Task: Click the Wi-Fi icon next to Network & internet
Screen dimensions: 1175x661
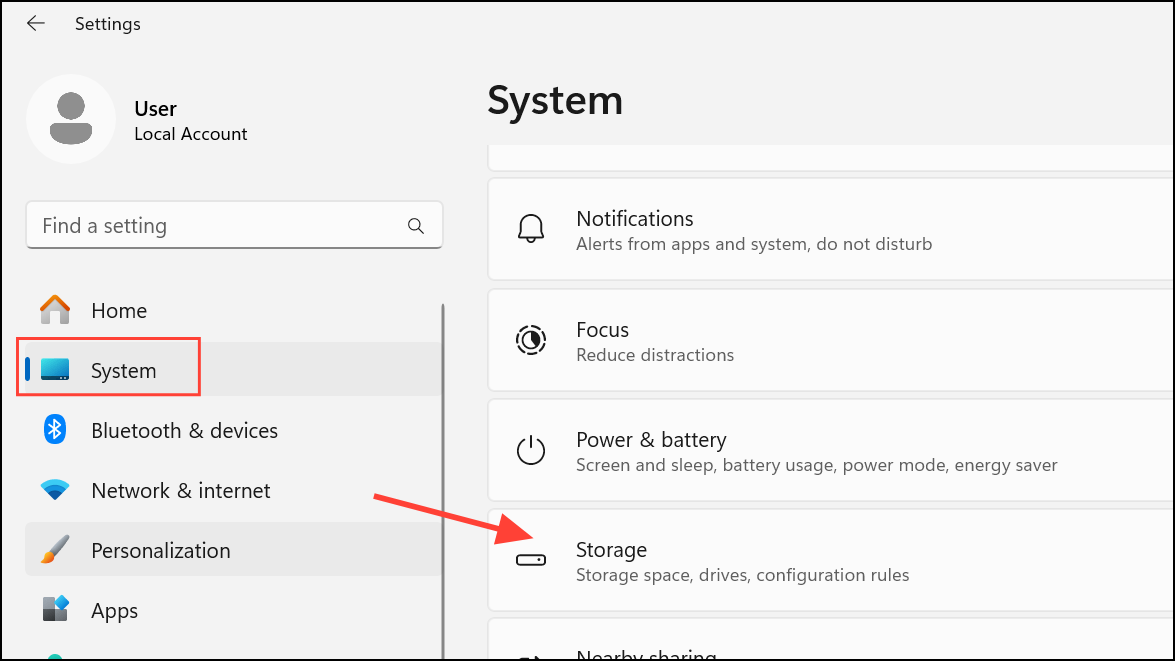Action: coord(54,489)
